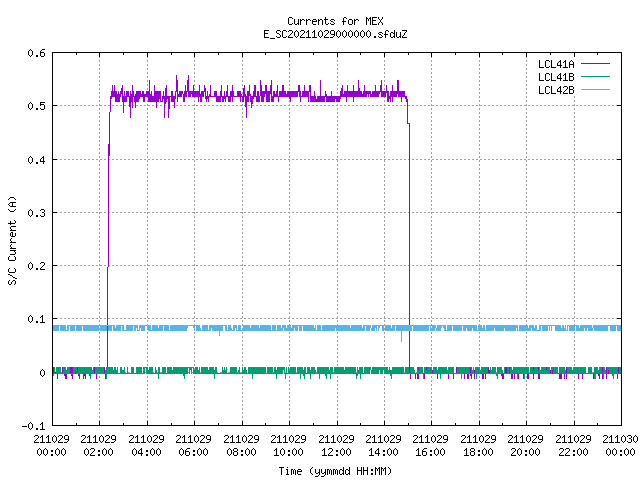Click the blue LCL42B legend line sample
The height and width of the screenshot is (480, 640).
(x=595, y=90)
